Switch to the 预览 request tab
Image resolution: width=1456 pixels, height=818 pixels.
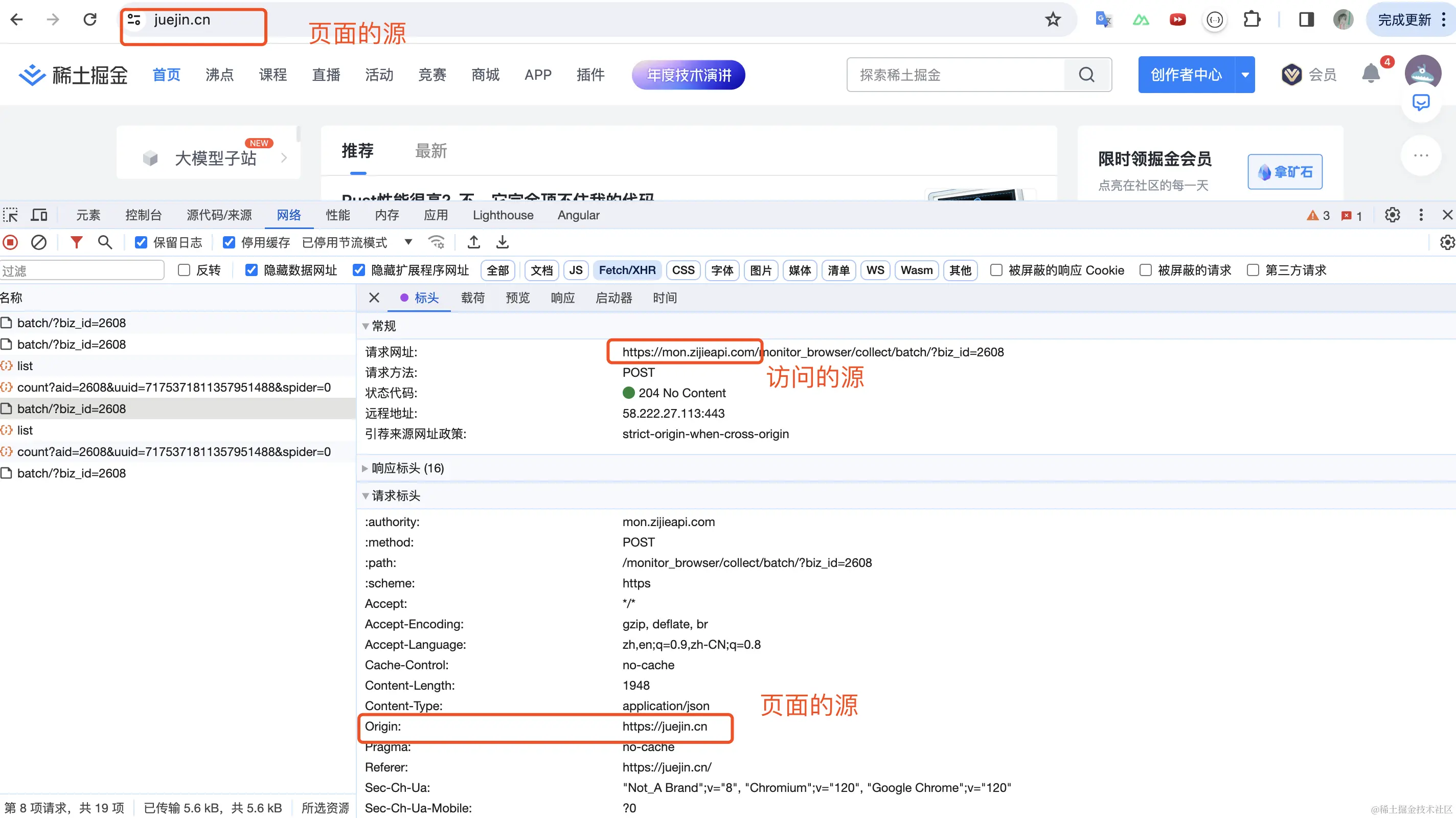click(x=517, y=298)
